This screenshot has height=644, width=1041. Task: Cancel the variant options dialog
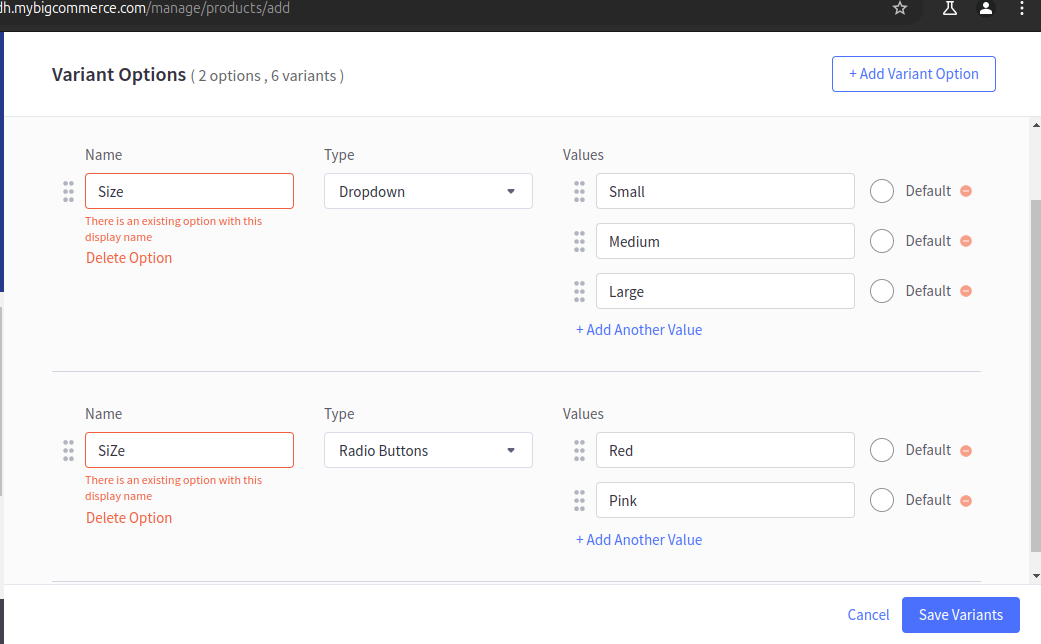coord(868,615)
